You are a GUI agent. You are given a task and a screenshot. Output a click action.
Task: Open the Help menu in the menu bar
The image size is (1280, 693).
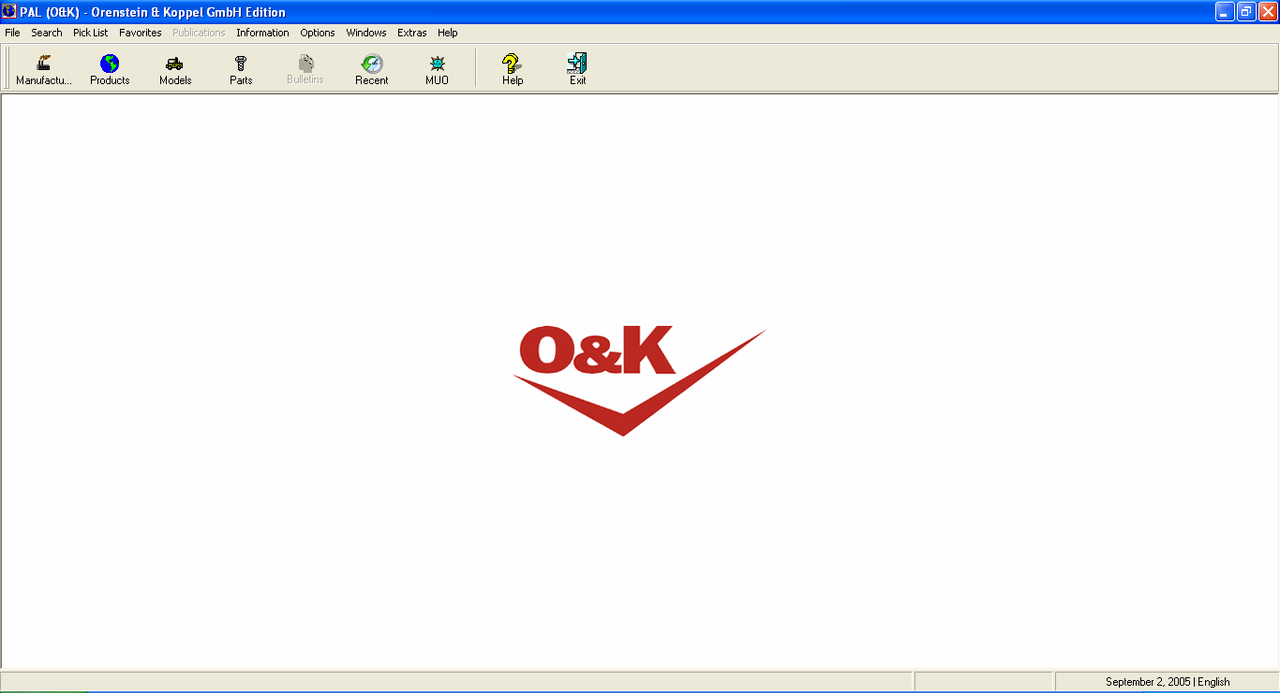click(x=448, y=33)
